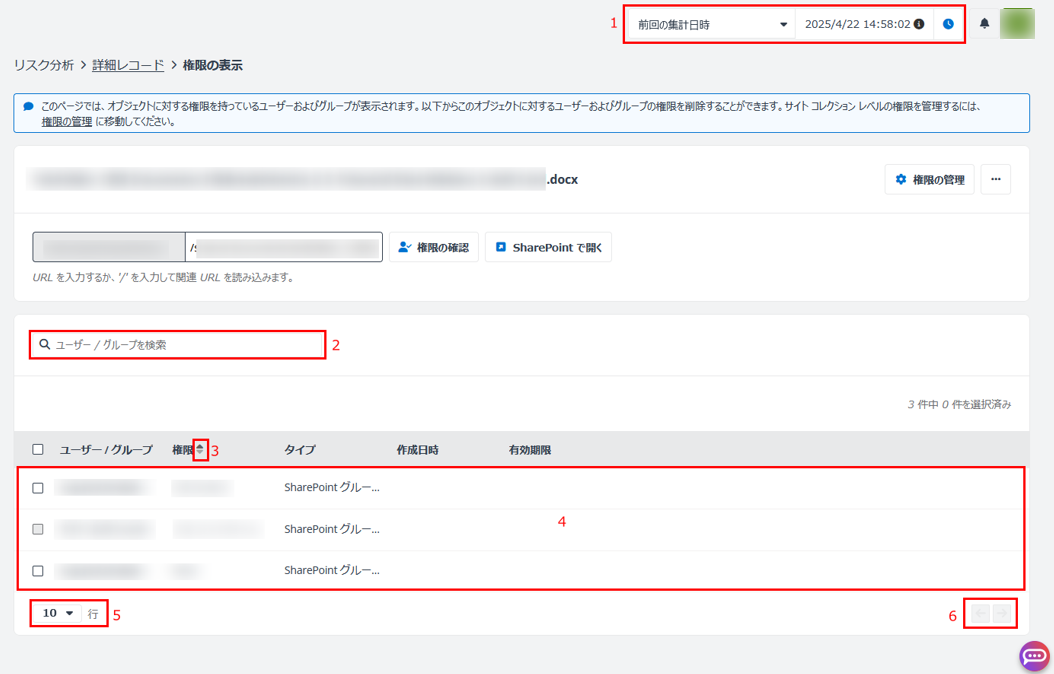Screen dimensions: 1054x674
Task: Go to the next page arrow
Action: pos(1002,613)
